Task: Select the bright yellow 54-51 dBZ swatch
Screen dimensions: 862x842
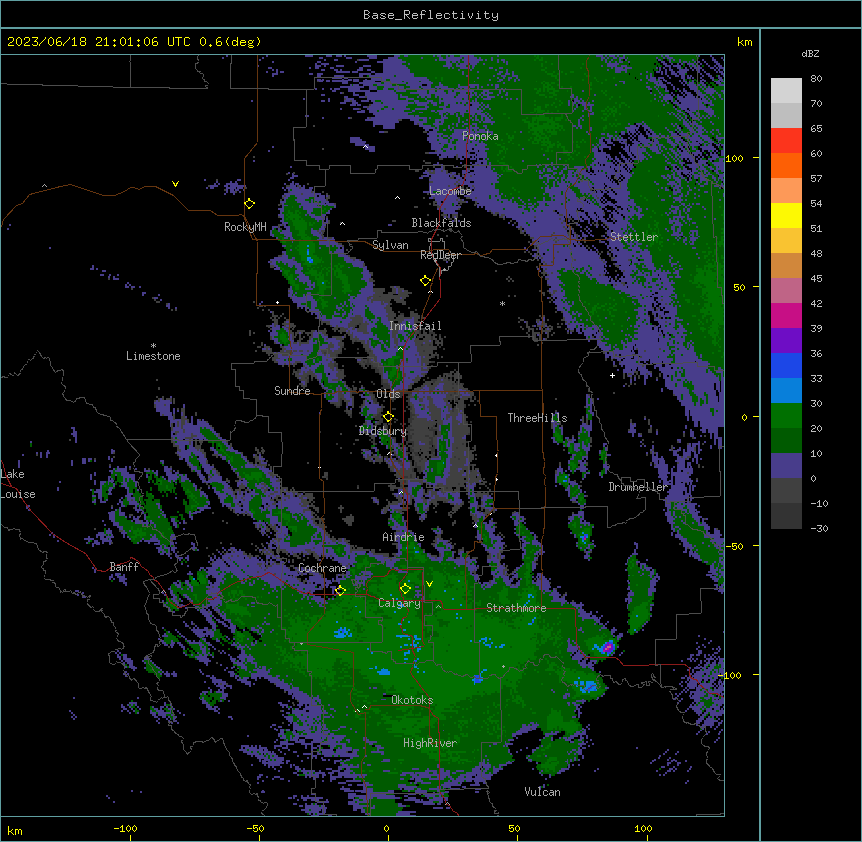Action: [x=786, y=215]
